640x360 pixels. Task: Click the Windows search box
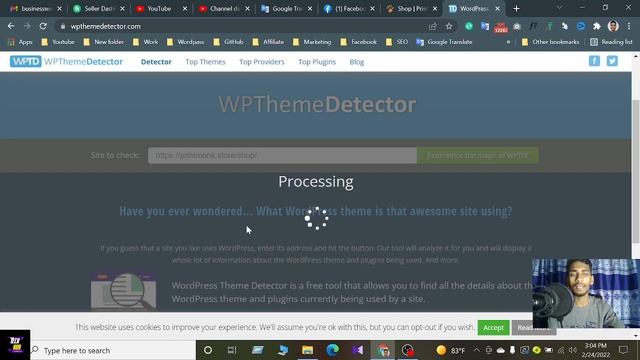point(113,350)
